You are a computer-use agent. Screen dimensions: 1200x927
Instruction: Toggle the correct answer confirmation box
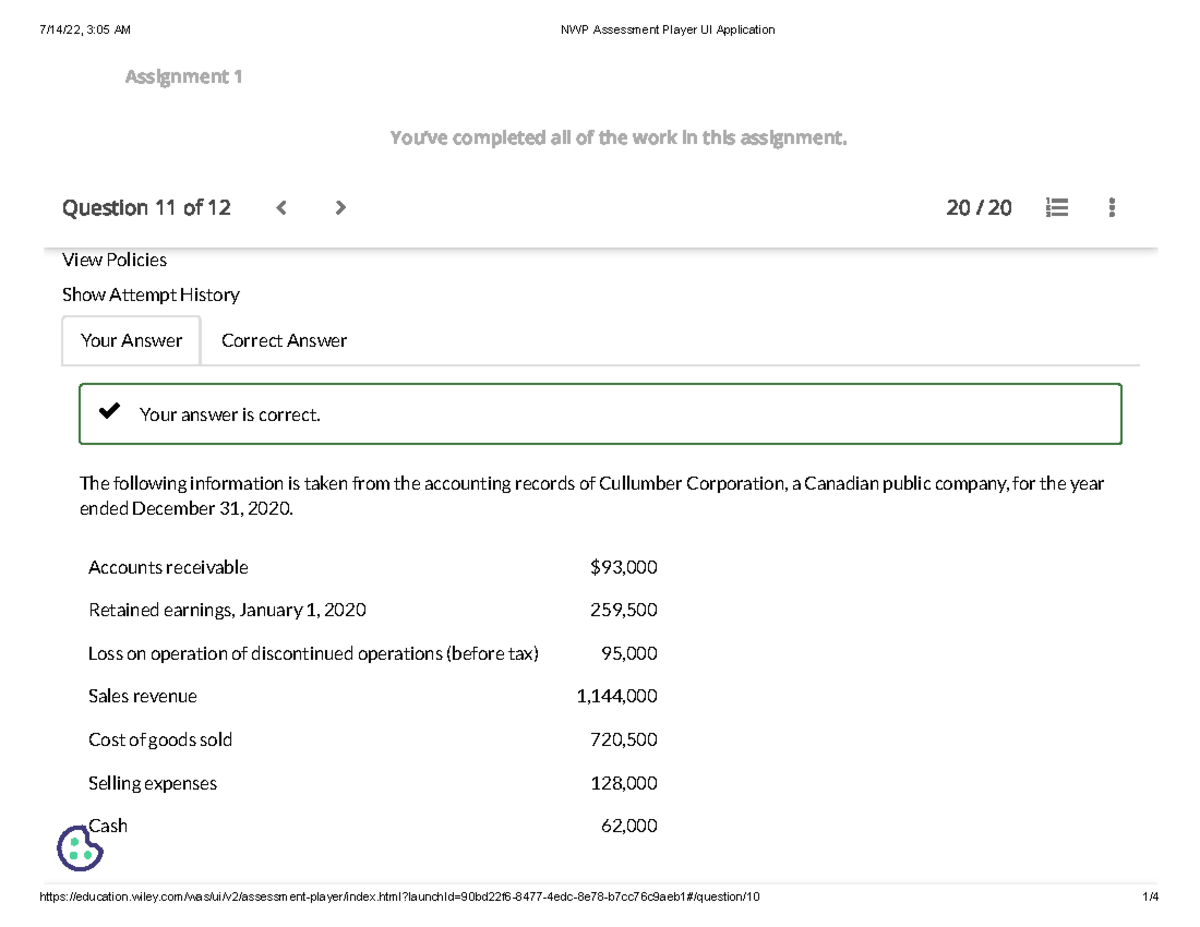click(x=600, y=413)
